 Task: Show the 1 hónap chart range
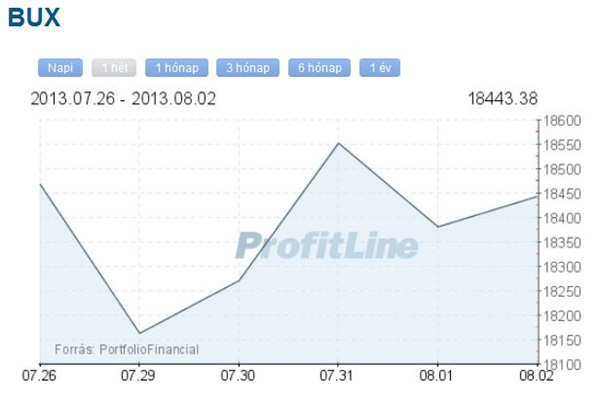176,68
